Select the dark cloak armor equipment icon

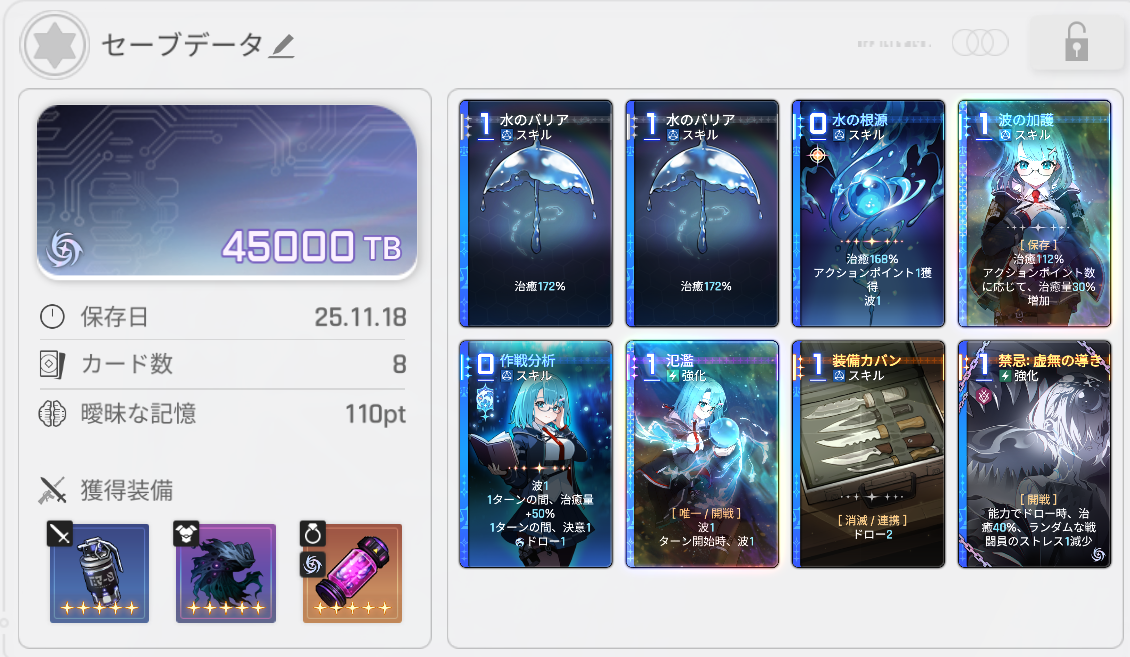226,573
